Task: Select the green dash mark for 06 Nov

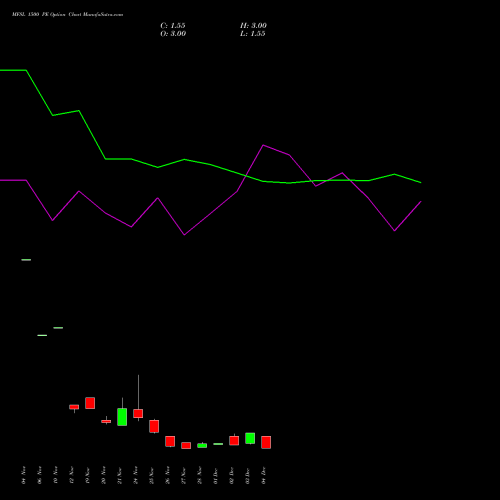Action: point(42,335)
